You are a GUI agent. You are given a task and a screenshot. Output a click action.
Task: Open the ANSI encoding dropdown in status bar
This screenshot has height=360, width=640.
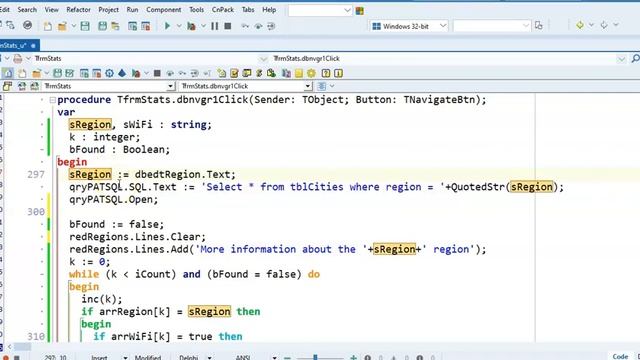[274, 358]
